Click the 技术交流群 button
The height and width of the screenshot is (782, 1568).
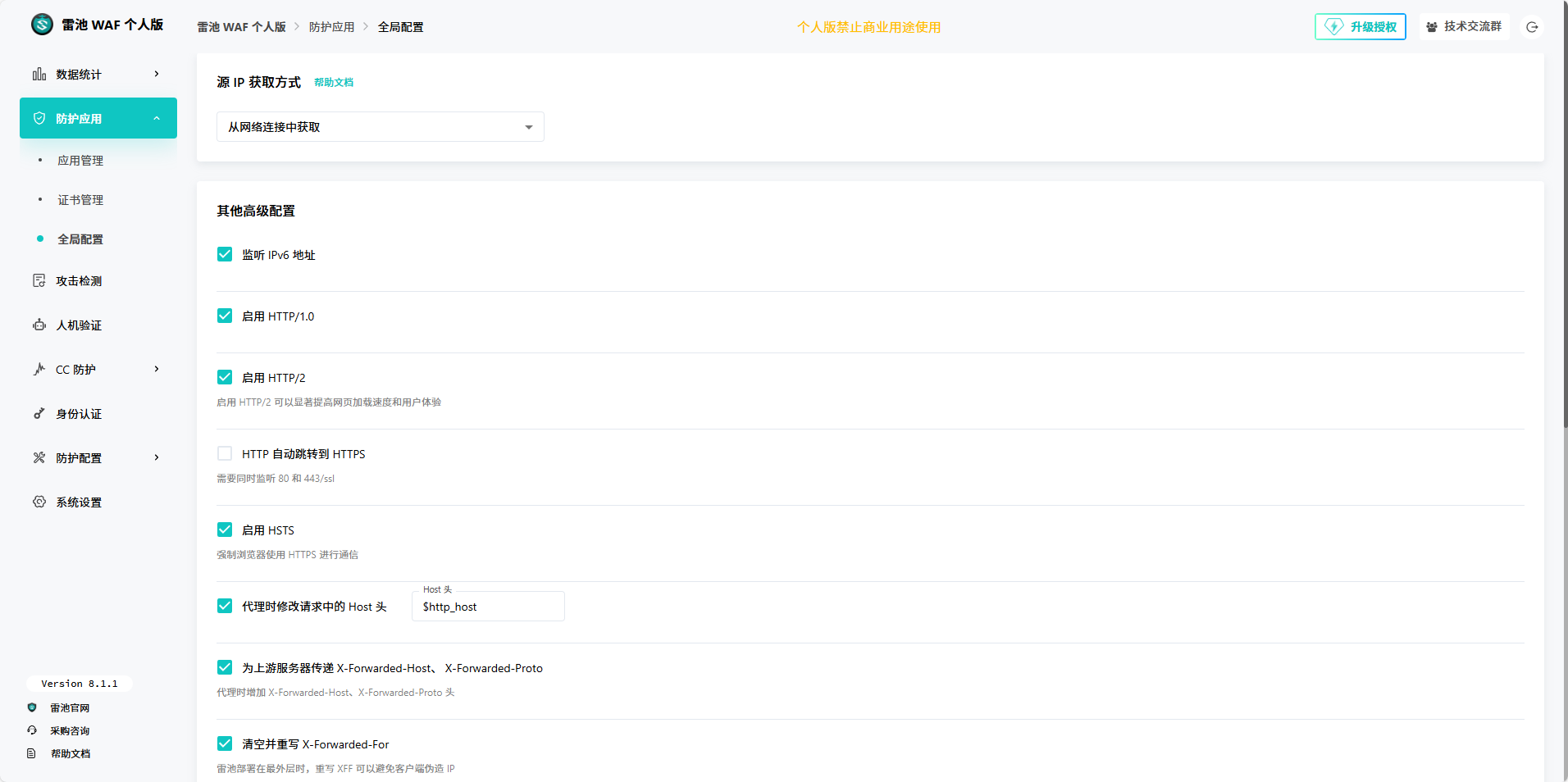click(x=1465, y=27)
